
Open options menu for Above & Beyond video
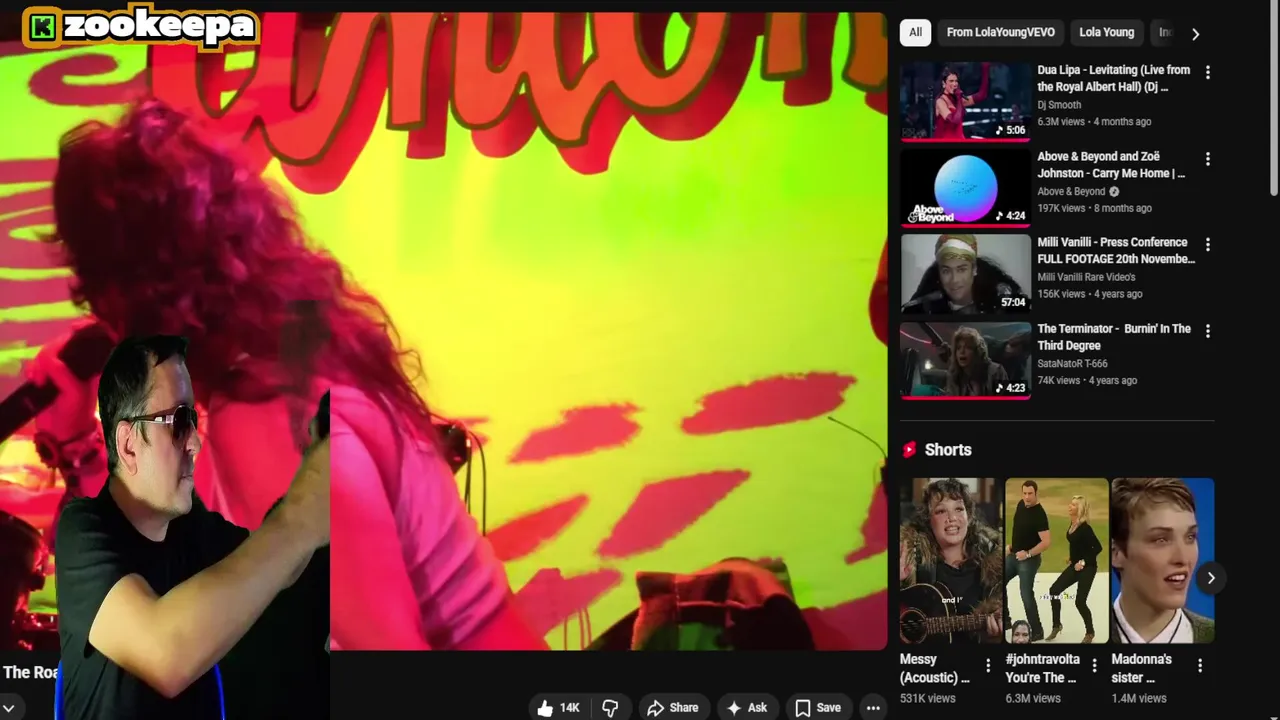[1207, 159]
